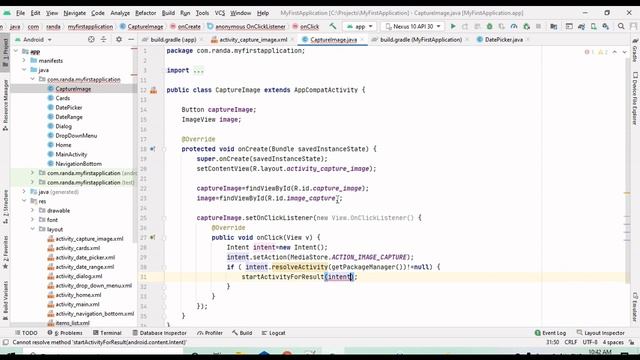Viewport: 640px width, 360px height.
Task: Click Sync Project with Gradle Files icon
Action: (581, 27)
